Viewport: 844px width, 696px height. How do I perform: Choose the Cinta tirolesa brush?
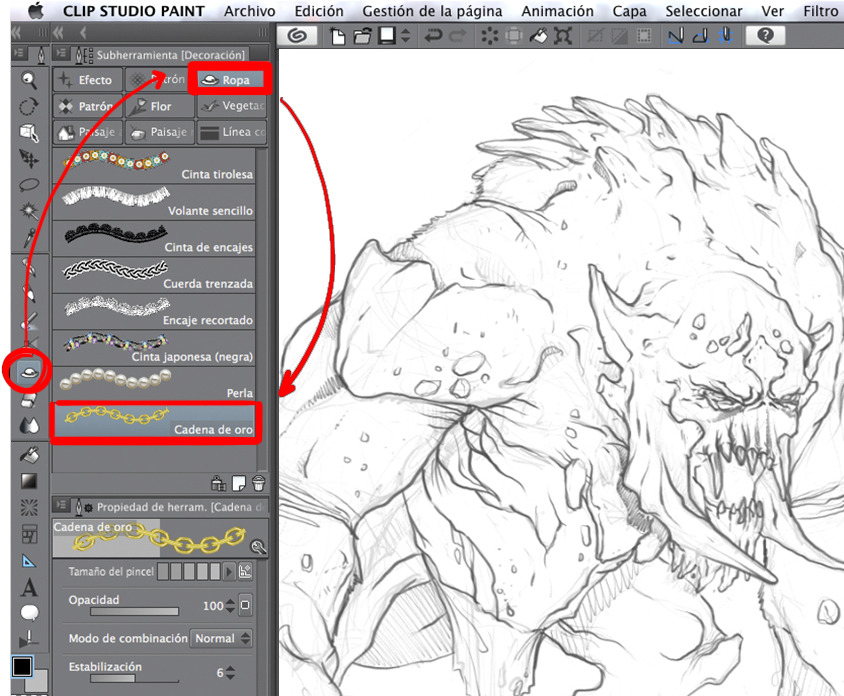coord(154,165)
